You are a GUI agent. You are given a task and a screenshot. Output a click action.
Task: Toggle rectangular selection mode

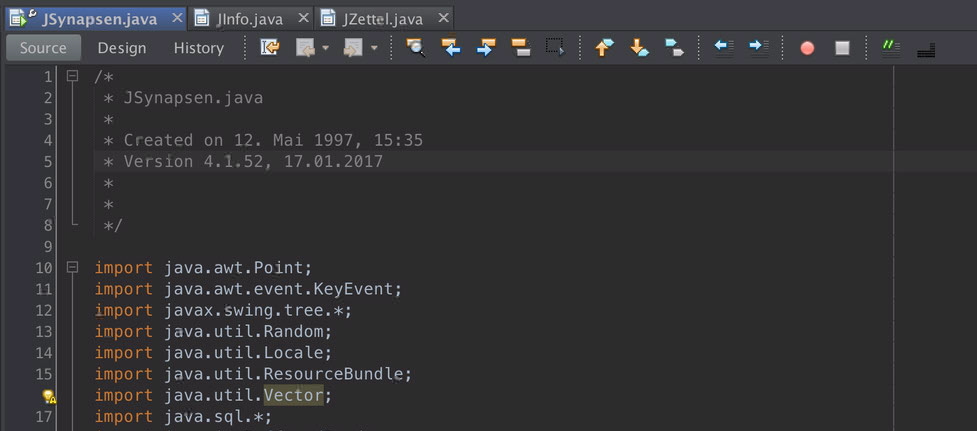coord(555,48)
